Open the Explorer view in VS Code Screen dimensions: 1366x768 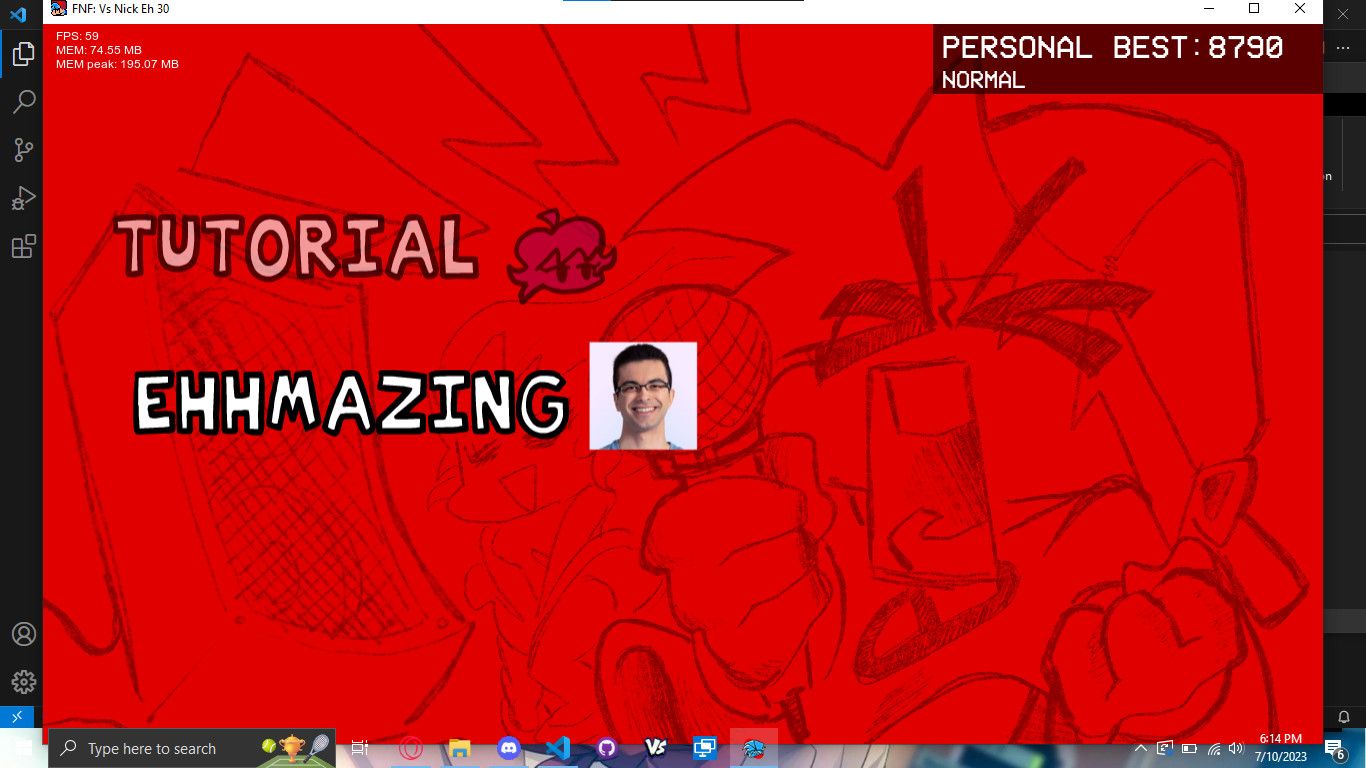[23, 55]
